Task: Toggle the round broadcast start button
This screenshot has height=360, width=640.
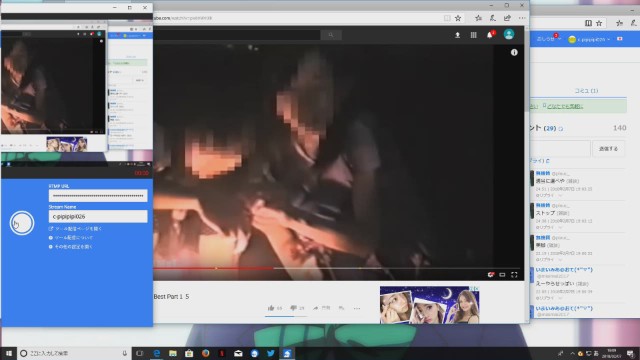Action: (x=22, y=223)
